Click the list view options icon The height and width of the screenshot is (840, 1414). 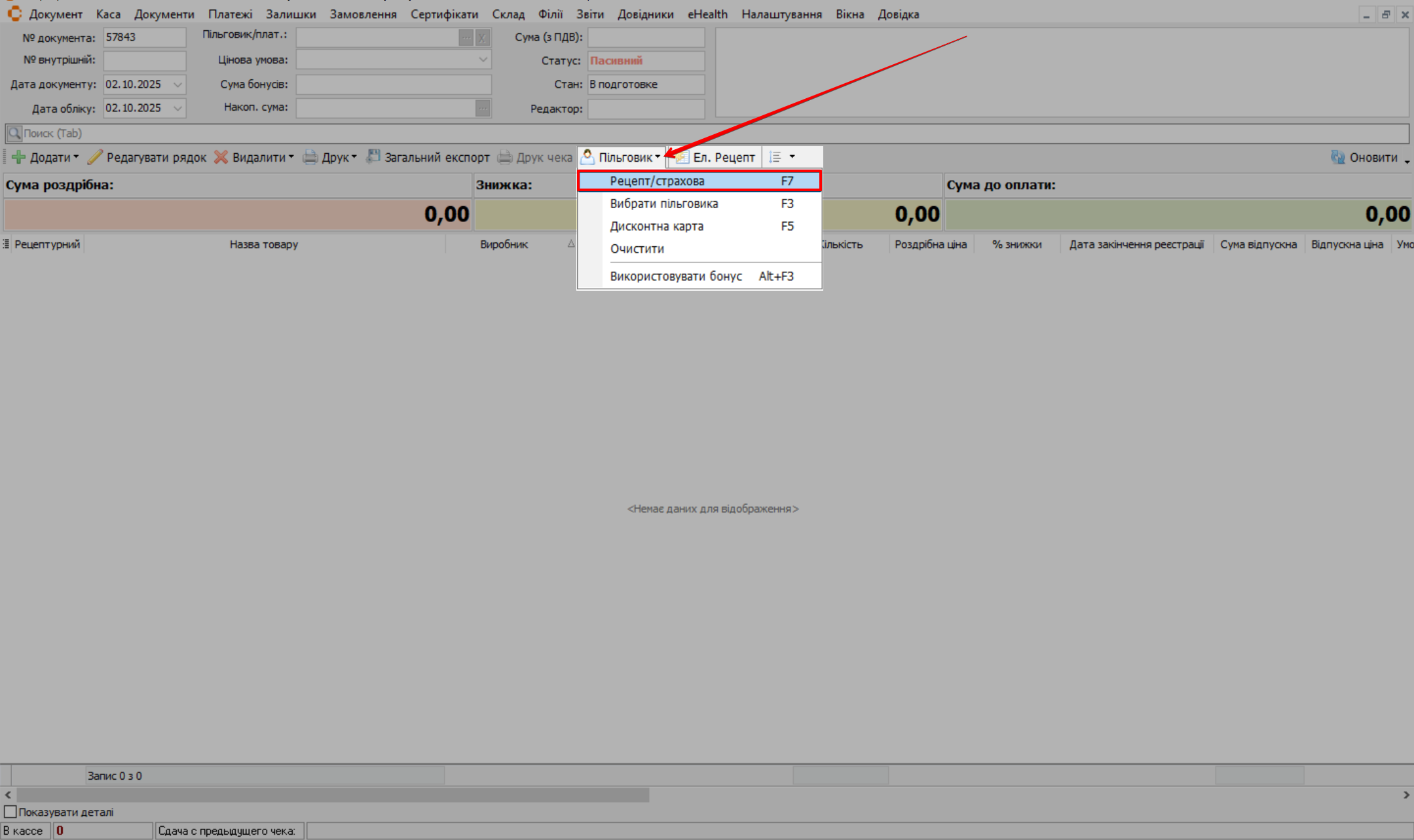[775, 157]
